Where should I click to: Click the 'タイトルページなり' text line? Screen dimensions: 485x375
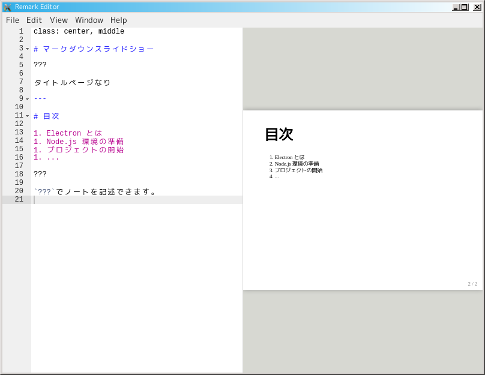click(x=72, y=83)
